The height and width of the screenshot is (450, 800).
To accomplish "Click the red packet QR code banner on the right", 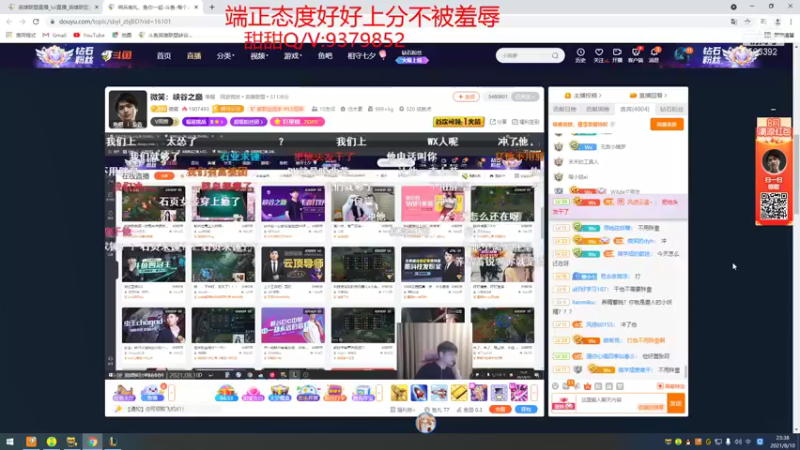I will (774, 171).
